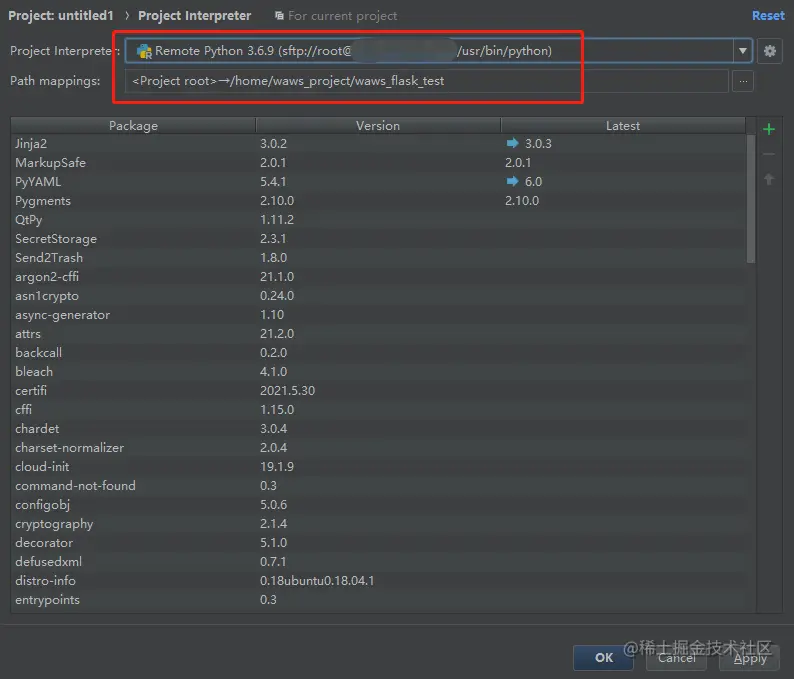The height and width of the screenshot is (679, 794).
Task: Click Jinja2 update-available arrow icon
Action: point(512,143)
